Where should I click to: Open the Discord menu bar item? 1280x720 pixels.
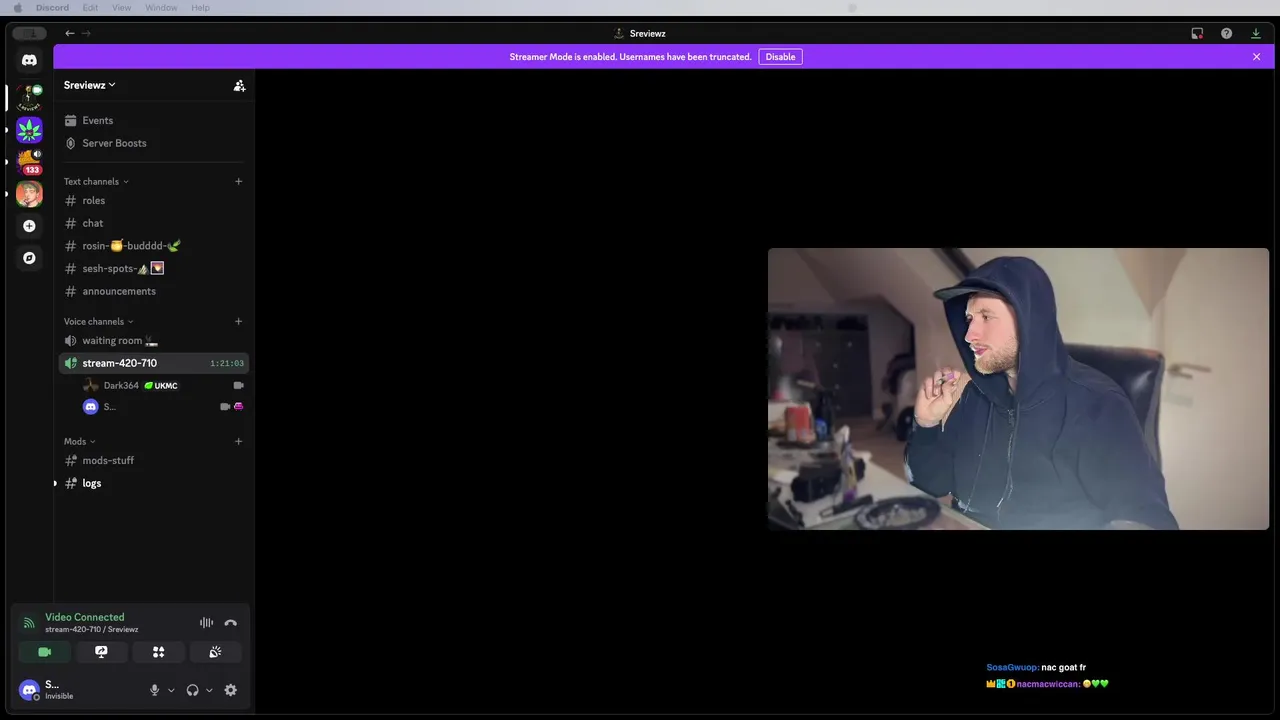coord(52,8)
